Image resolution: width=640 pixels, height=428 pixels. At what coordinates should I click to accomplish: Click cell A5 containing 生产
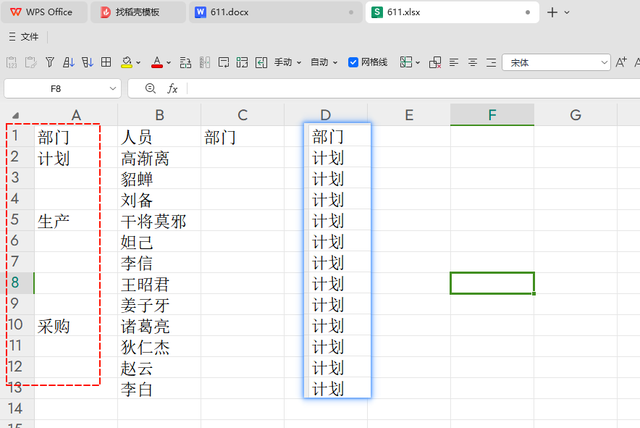(76, 220)
